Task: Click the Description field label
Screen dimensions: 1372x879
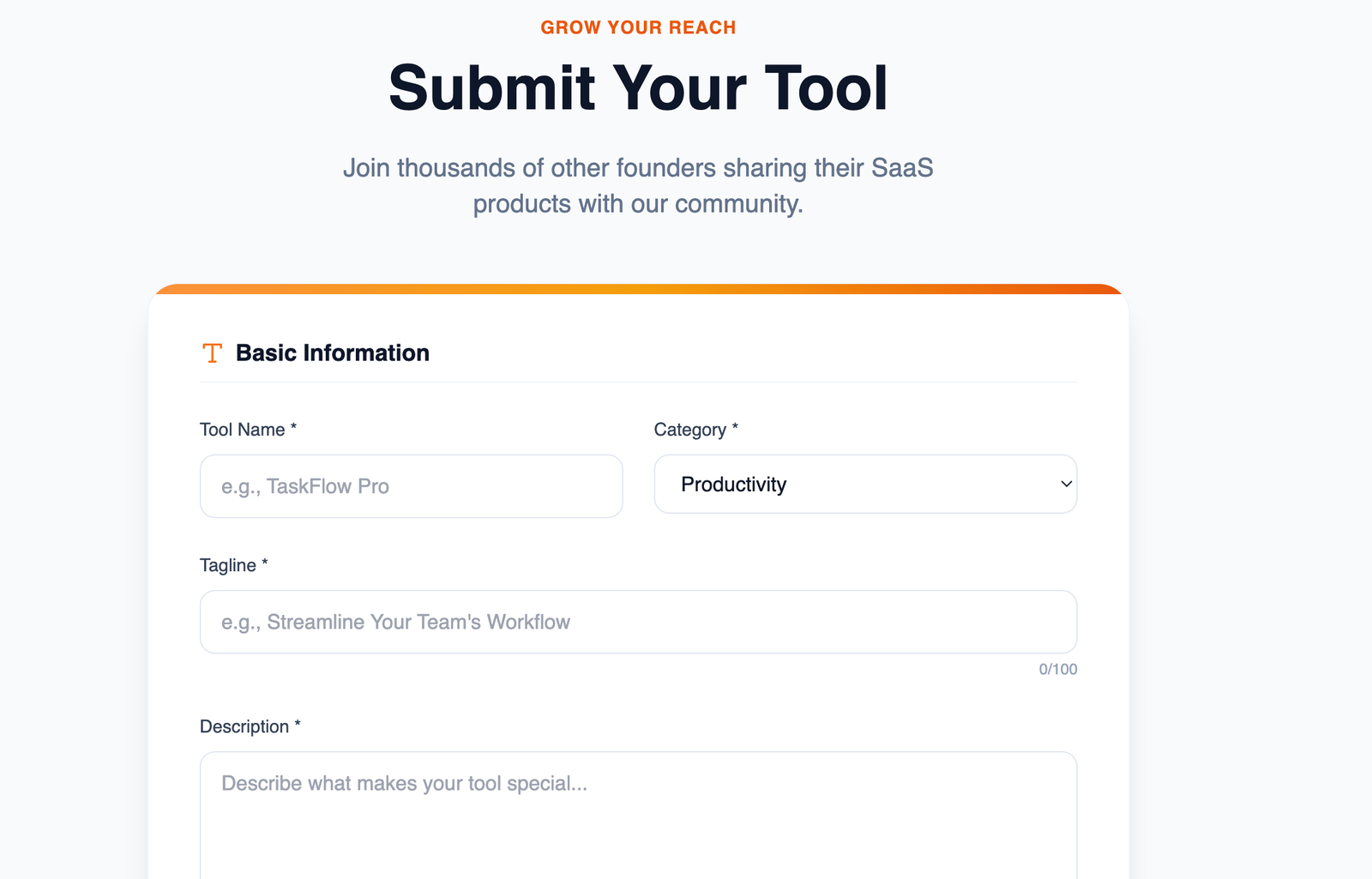Action: pyautogui.click(x=244, y=726)
